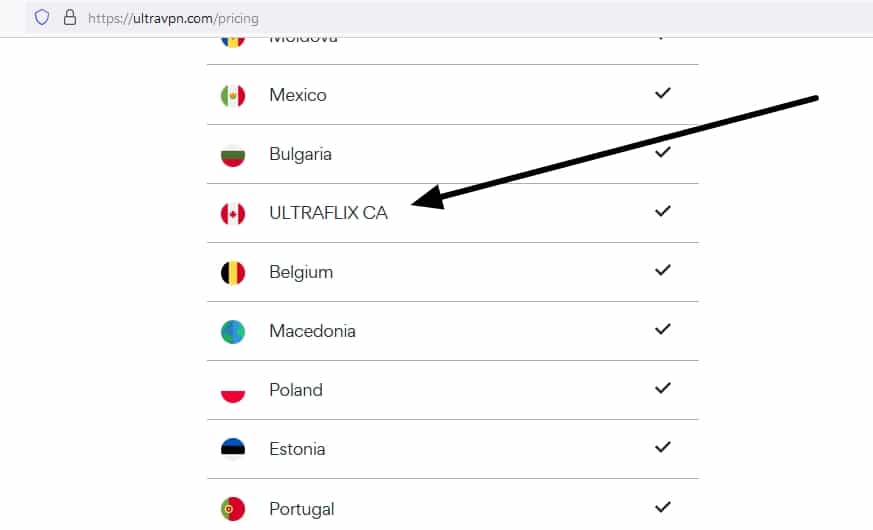
Task: Click the checkmark in the Mexico row
Action: (663, 93)
